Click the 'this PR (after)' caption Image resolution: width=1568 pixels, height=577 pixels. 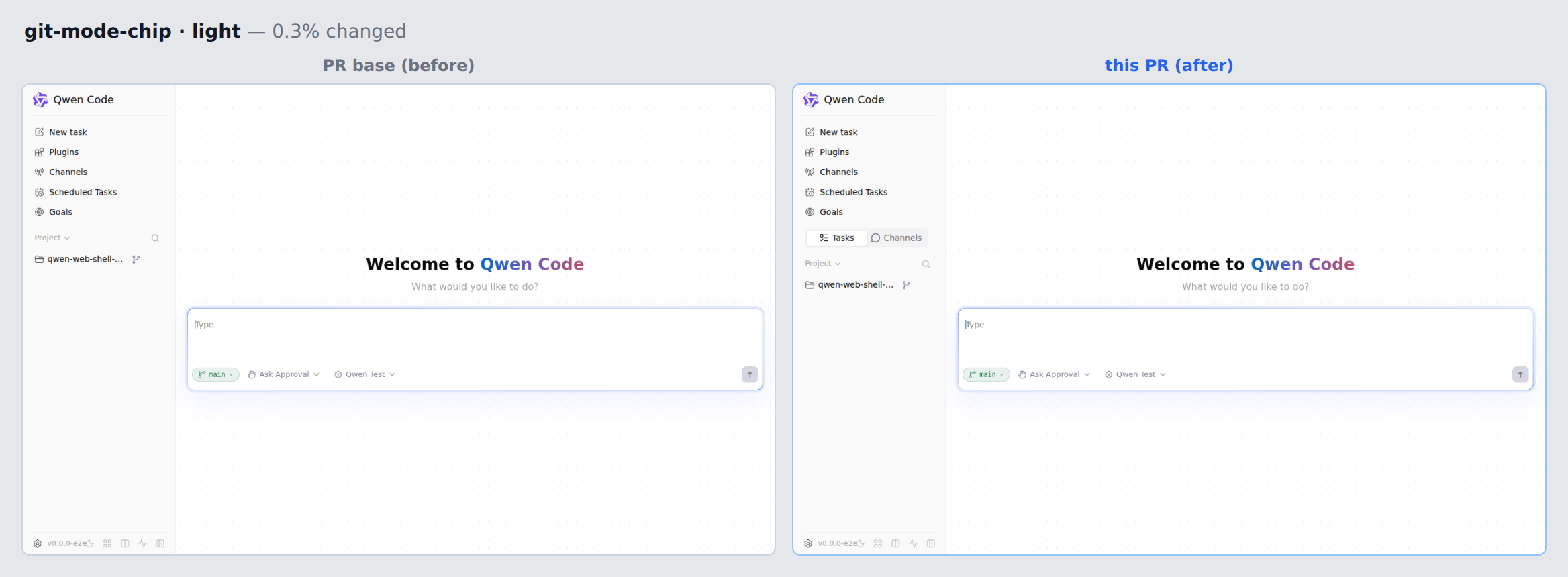point(1169,66)
